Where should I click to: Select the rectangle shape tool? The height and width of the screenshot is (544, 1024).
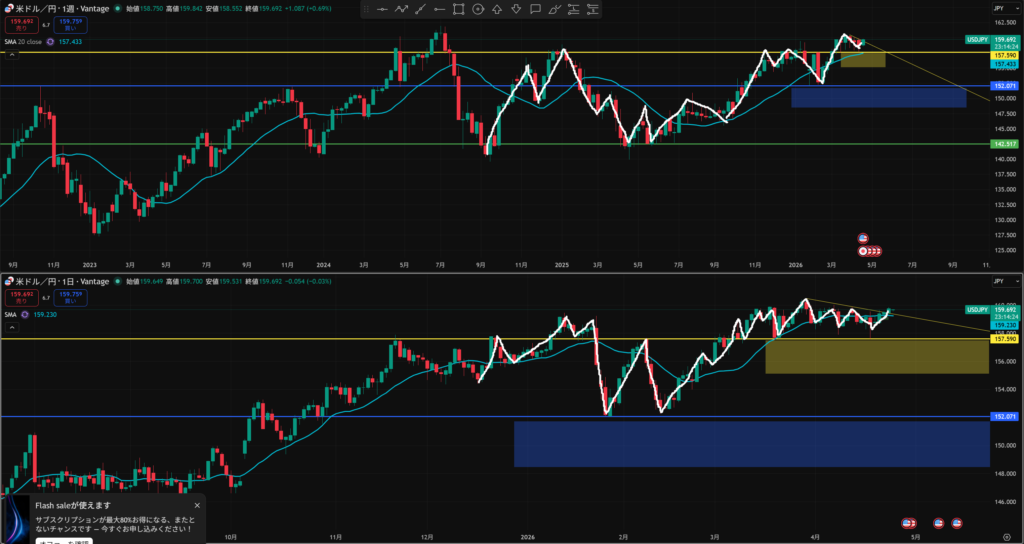click(x=458, y=9)
